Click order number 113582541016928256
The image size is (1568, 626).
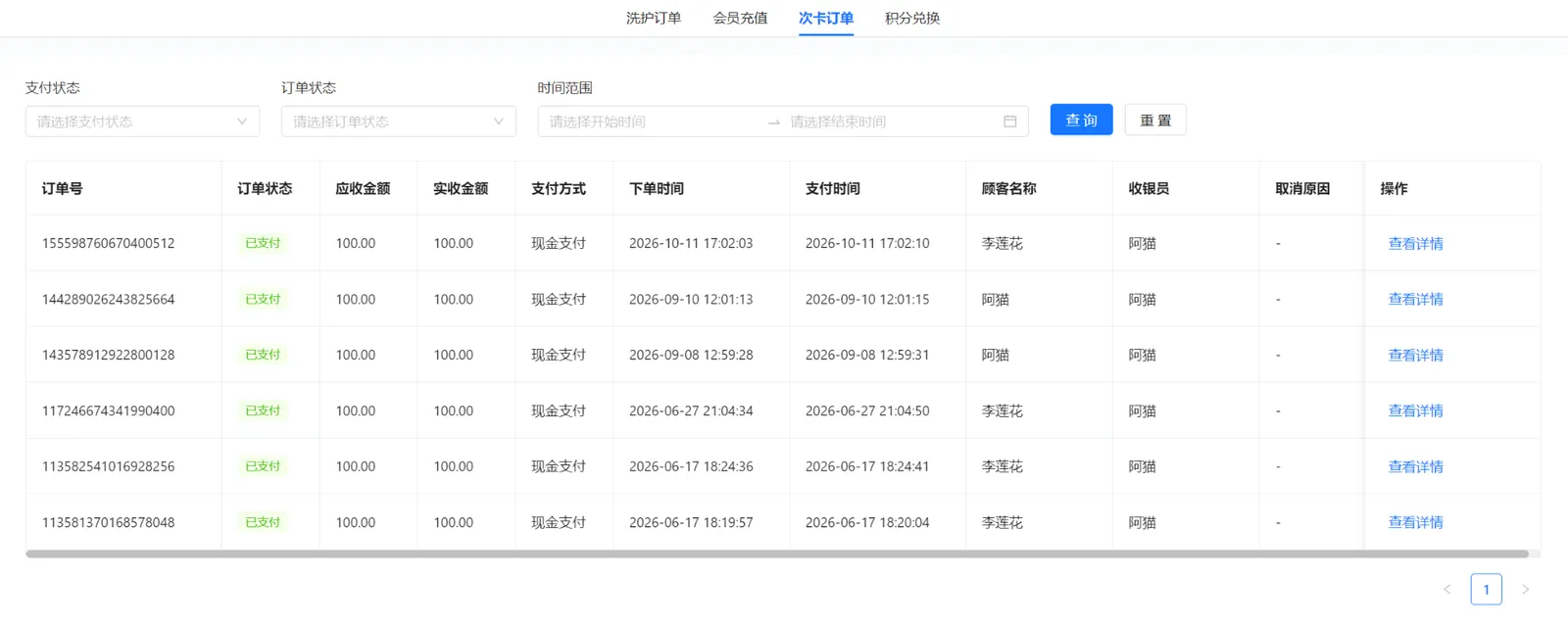coord(108,466)
